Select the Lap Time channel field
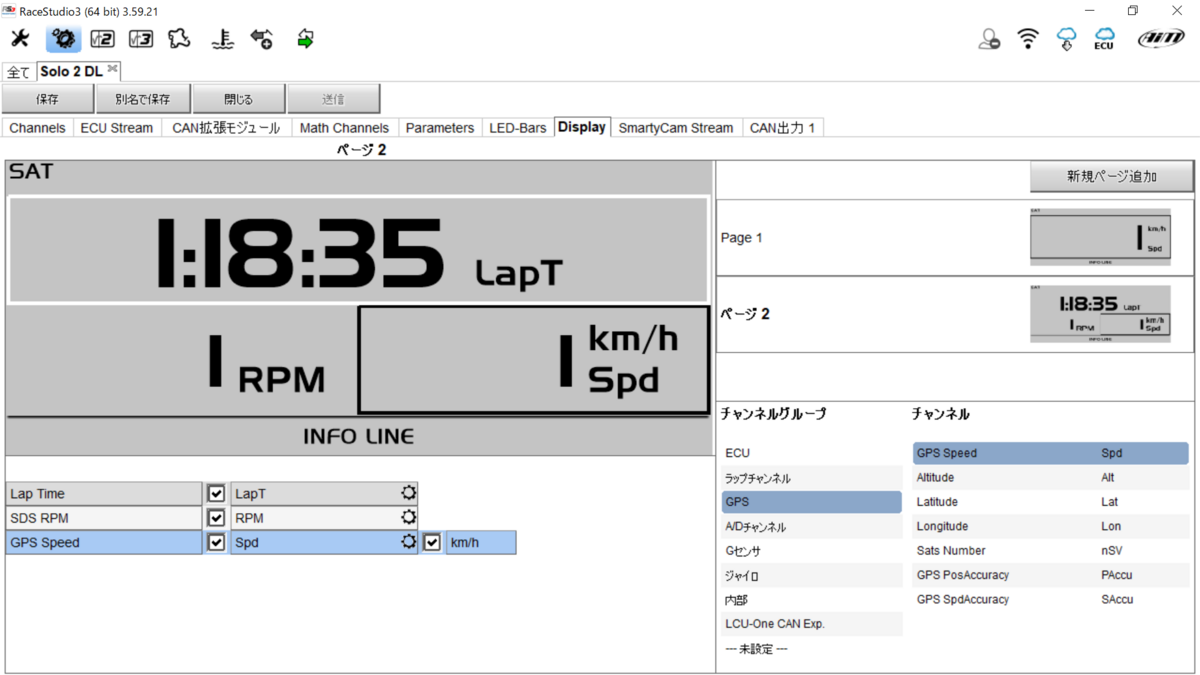Viewport: 1200px width, 675px height. click(x=103, y=493)
